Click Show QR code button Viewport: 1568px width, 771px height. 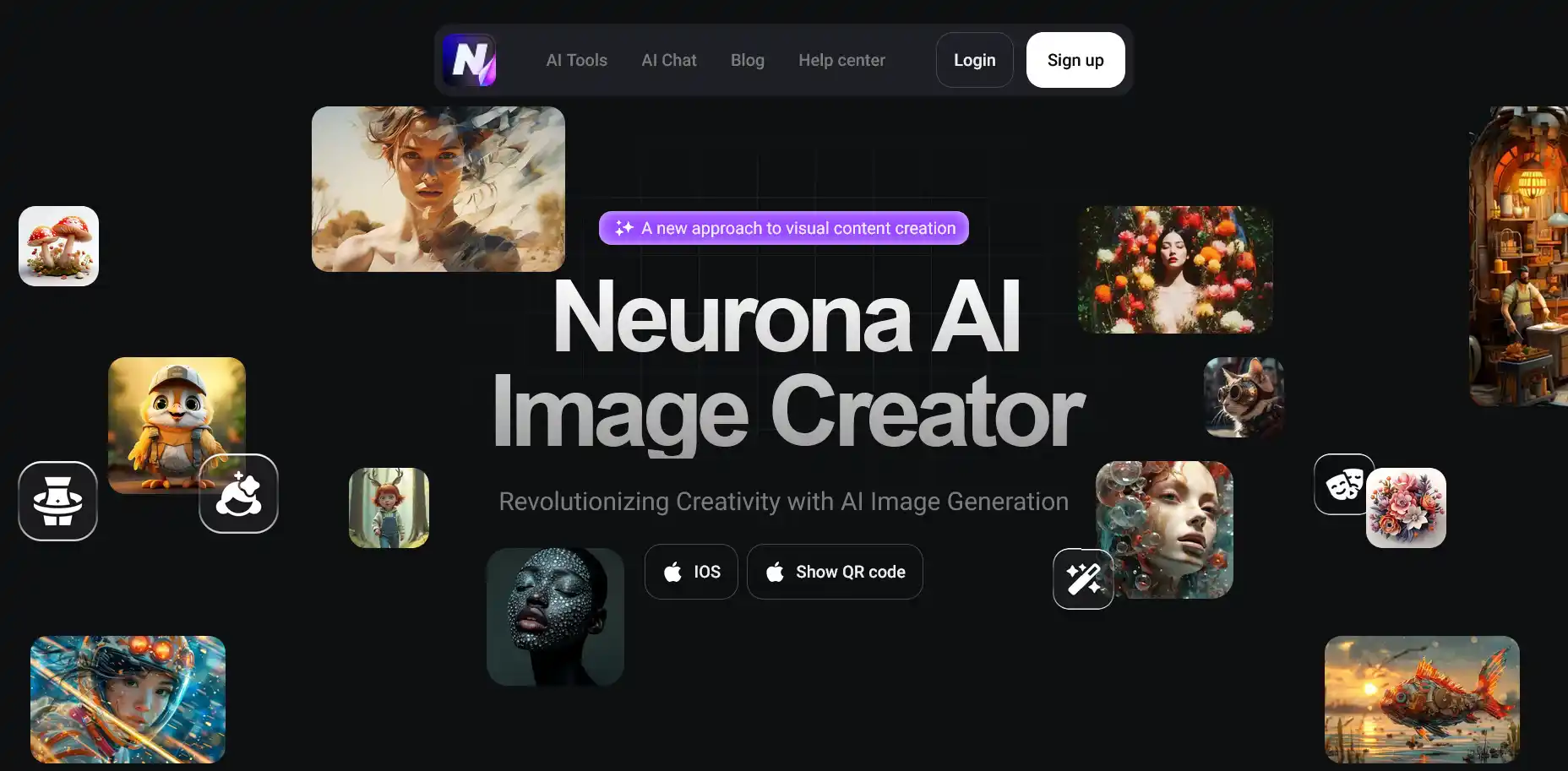835,572
